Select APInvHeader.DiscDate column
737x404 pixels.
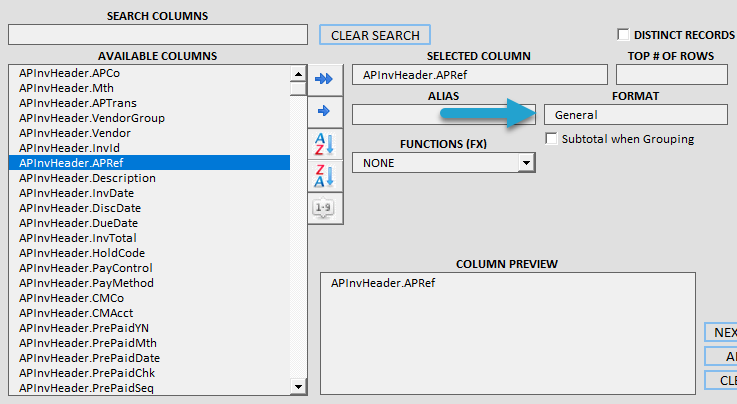point(149,208)
